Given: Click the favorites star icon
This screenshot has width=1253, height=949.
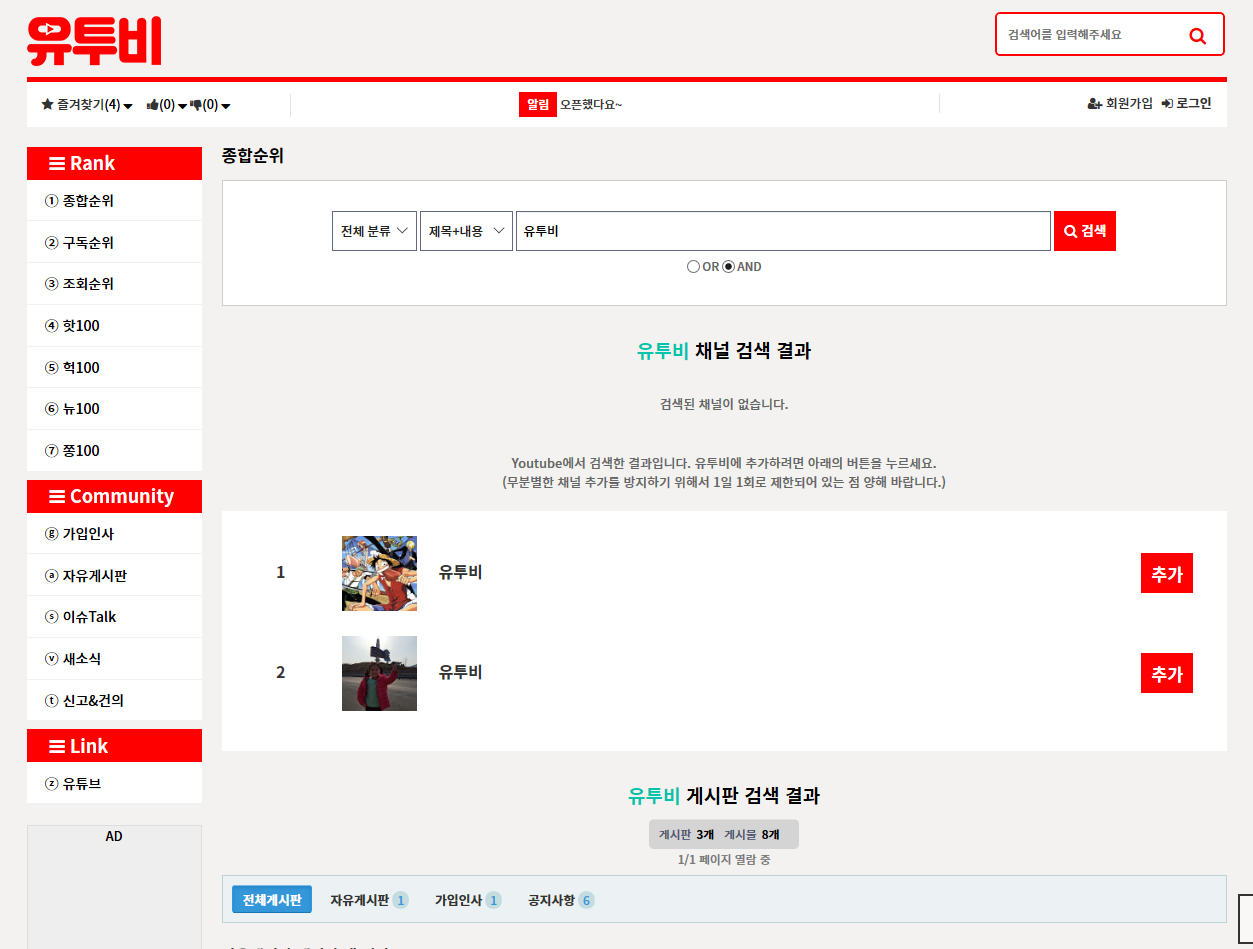Looking at the screenshot, I should 47,104.
